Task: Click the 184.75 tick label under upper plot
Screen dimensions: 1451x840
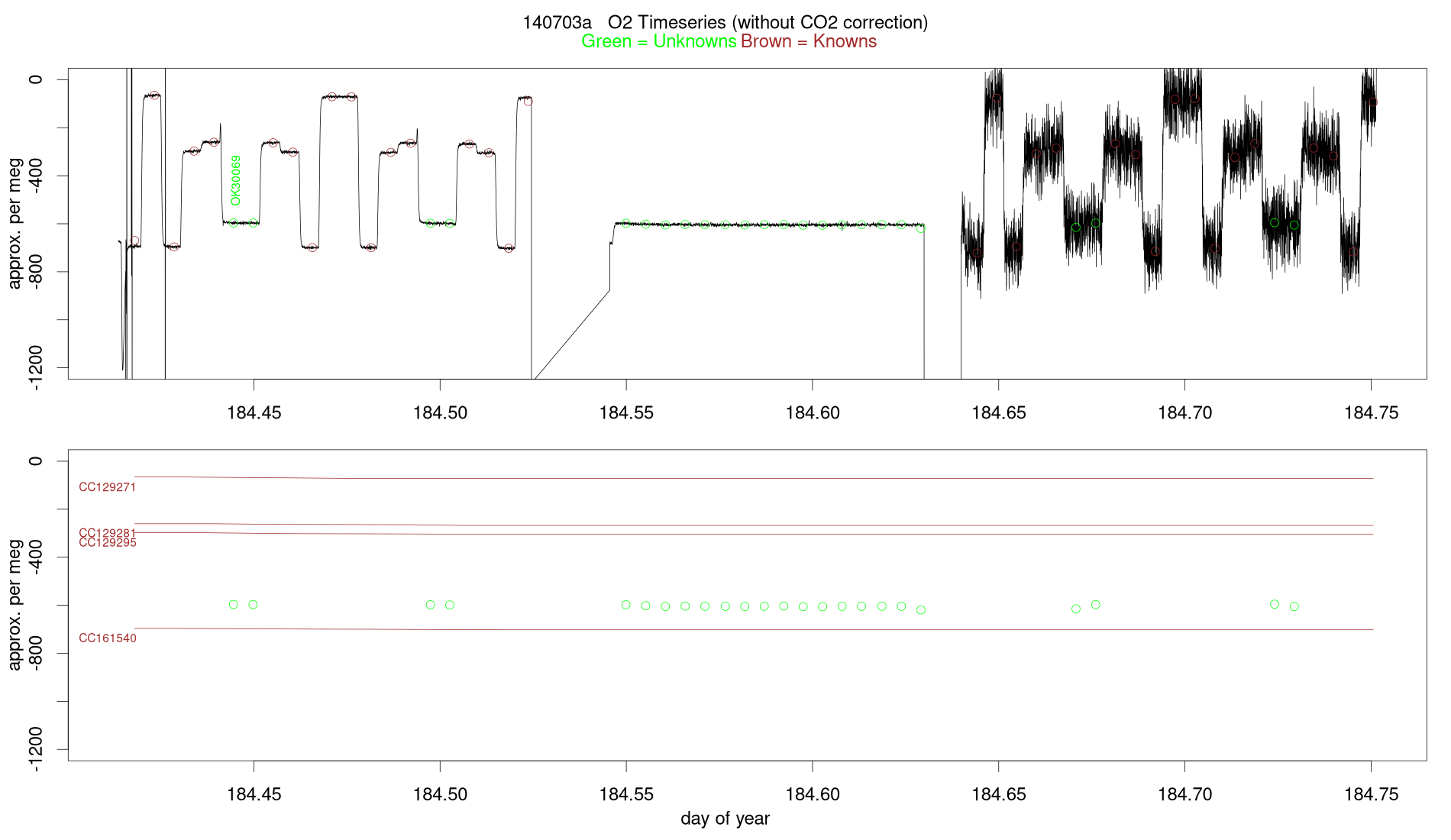Action: coord(1372,413)
